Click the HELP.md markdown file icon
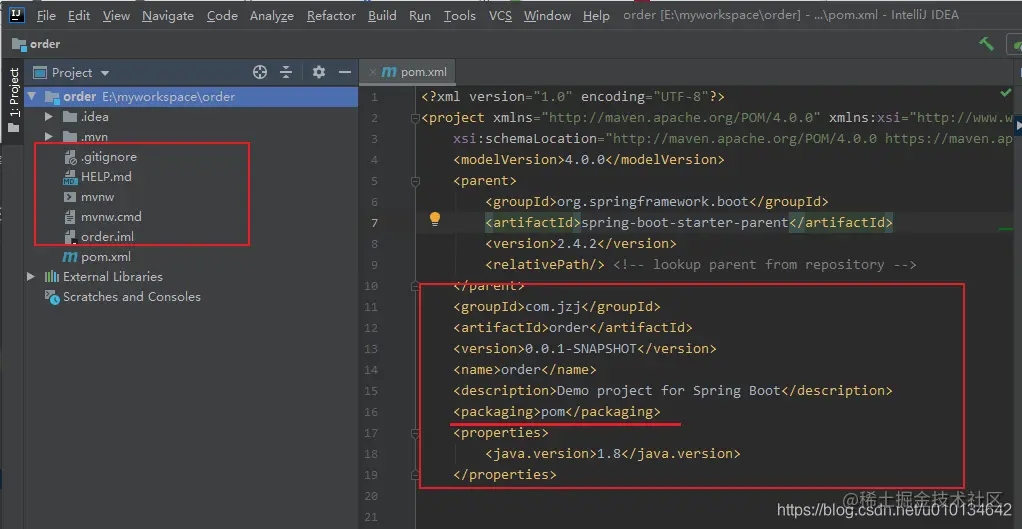Viewport: 1022px width, 529px height. (x=70, y=177)
